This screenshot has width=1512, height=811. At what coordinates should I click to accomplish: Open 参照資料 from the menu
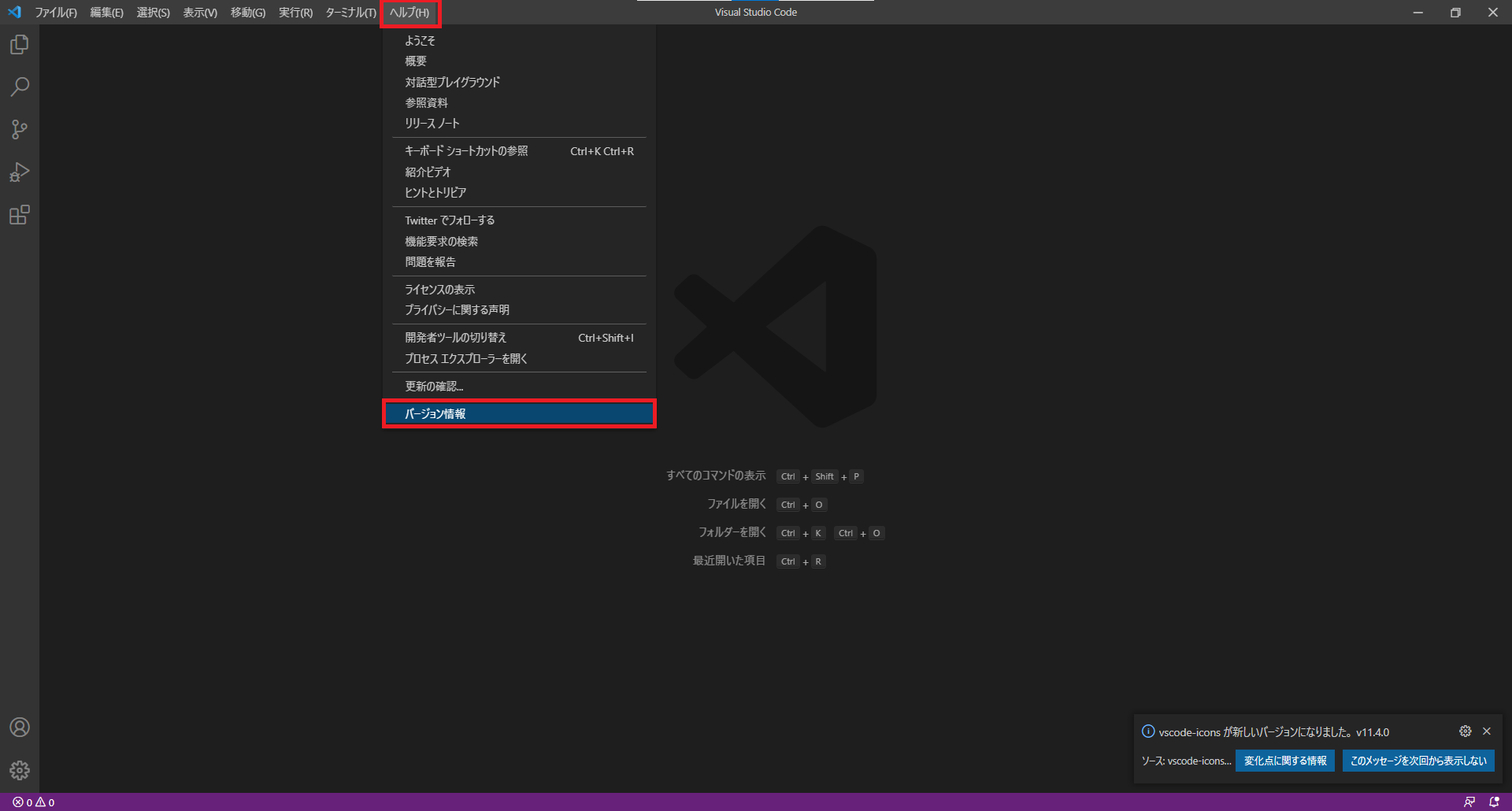(x=519, y=103)
